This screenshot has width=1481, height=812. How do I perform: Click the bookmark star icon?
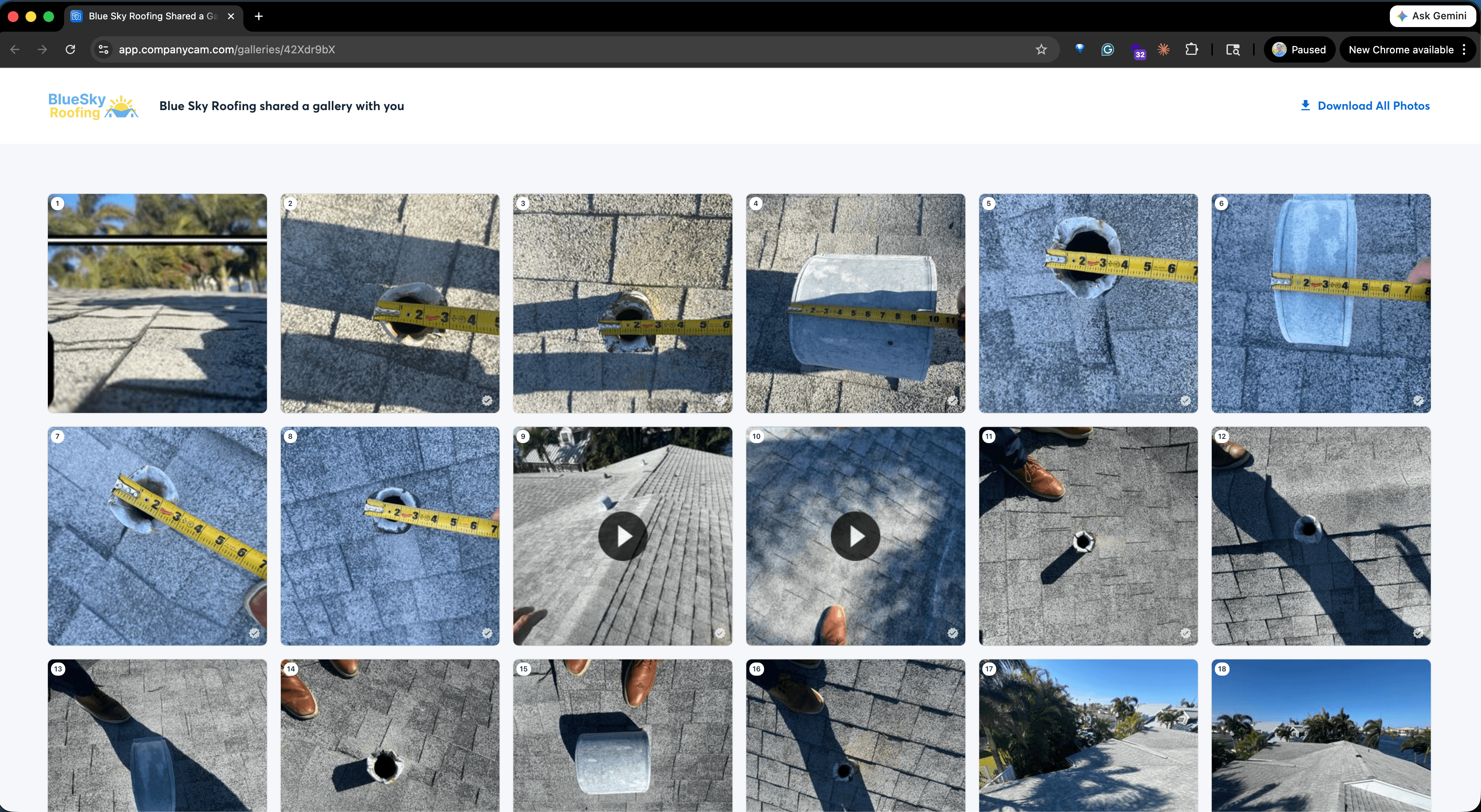(x=1041, y=49)
